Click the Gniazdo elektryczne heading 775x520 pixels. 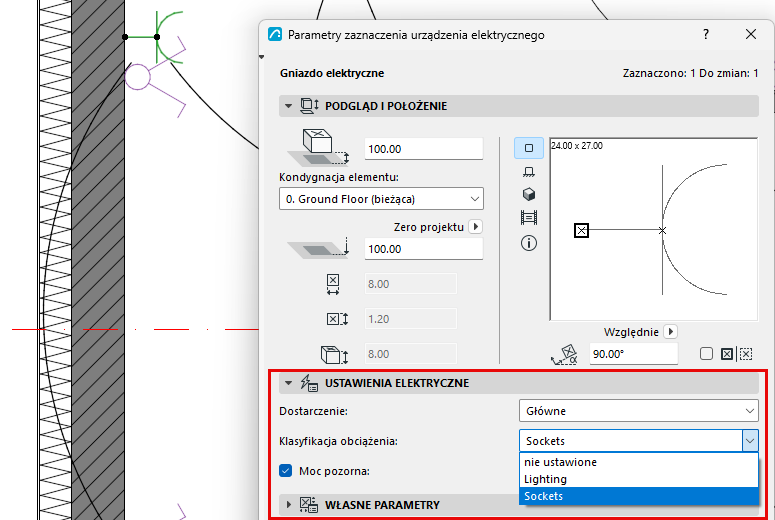332,73
